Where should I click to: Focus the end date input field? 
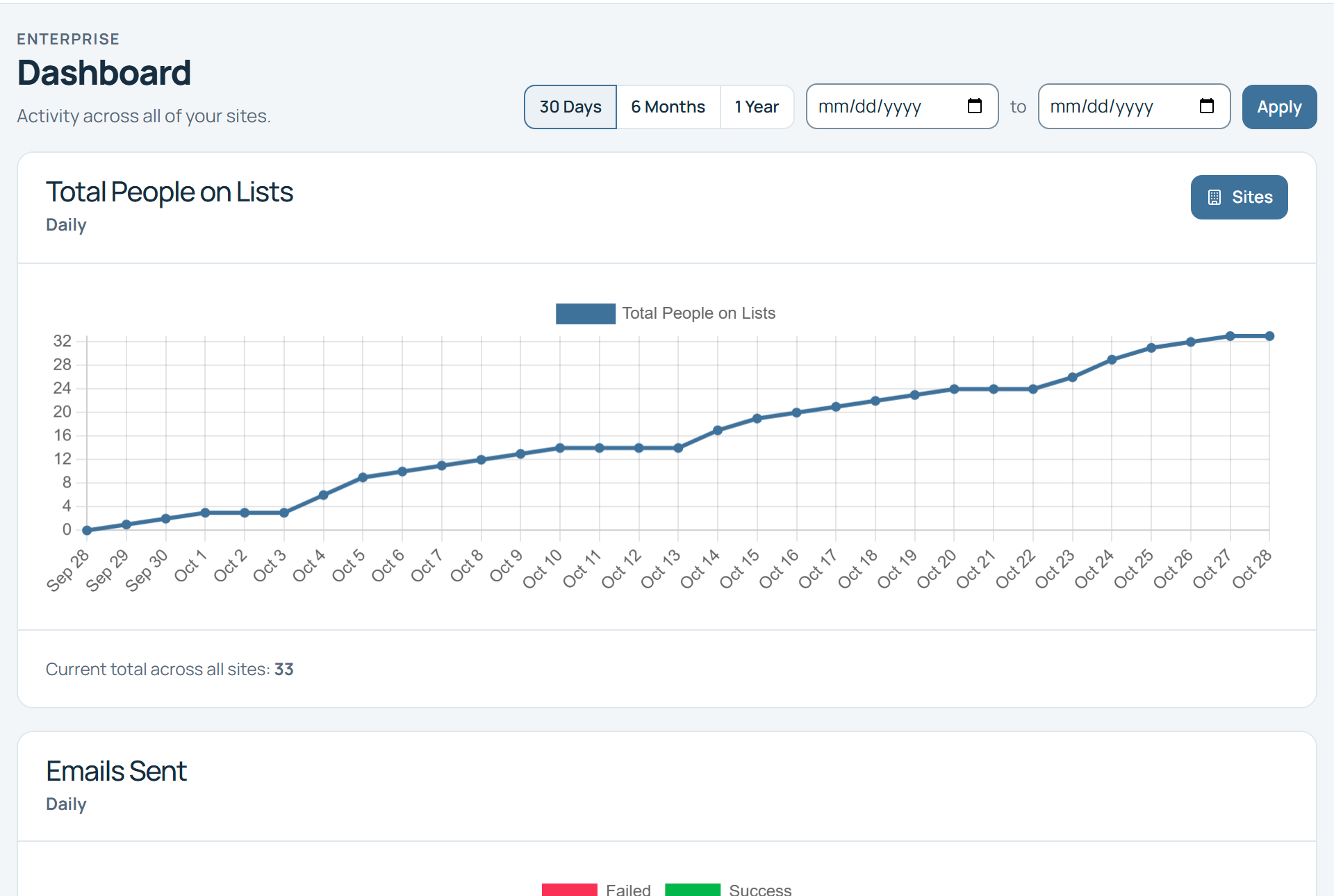point(1134,106)
